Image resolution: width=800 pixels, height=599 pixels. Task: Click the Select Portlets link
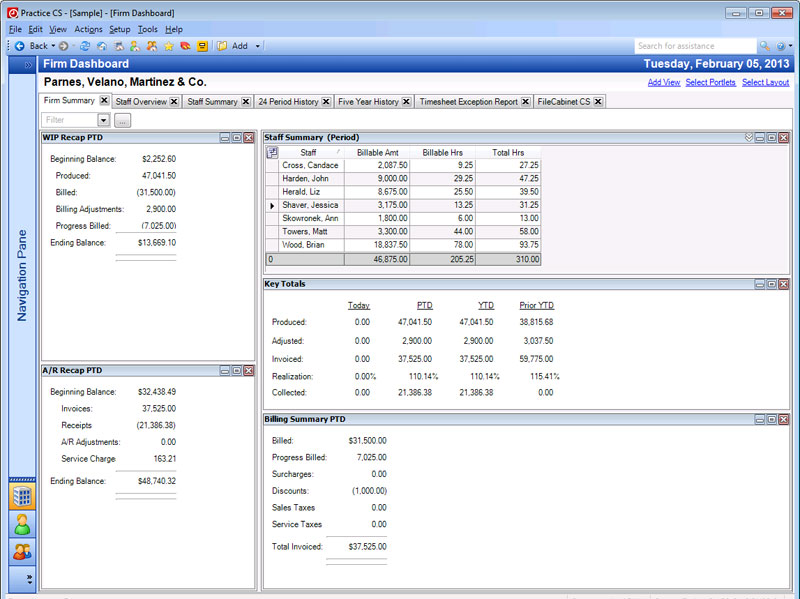[710, 82]
